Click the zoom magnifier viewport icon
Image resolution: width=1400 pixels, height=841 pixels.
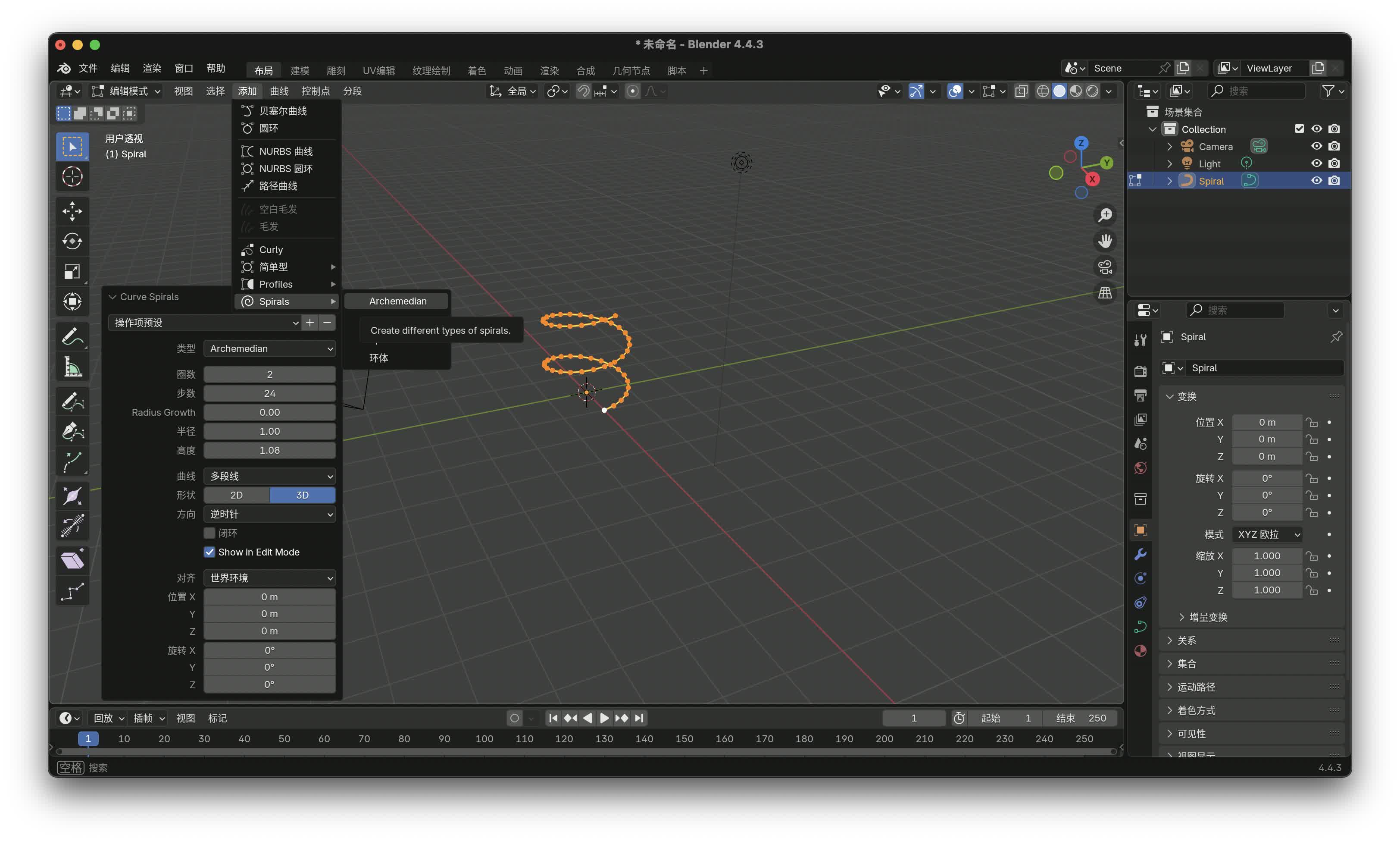click(x=1105, y=215)
